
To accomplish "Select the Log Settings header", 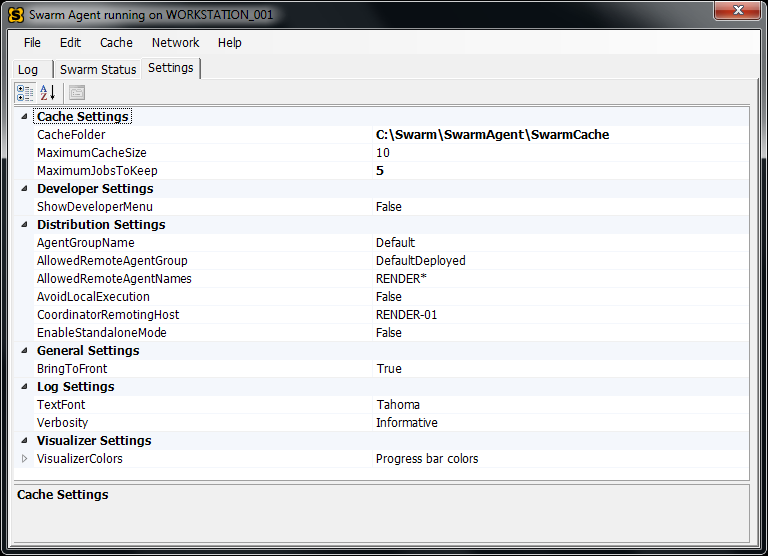I will [75, 387].
